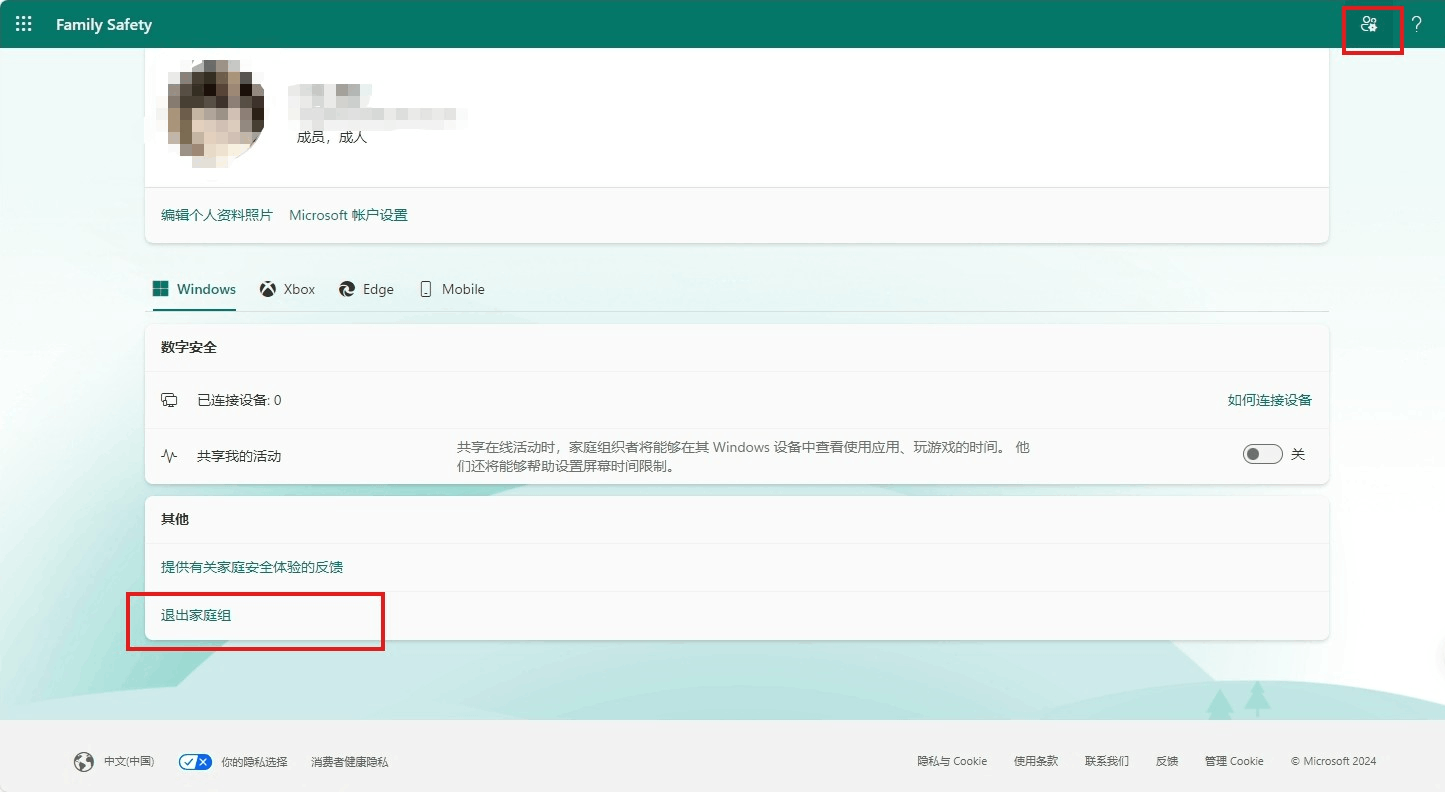
Task: Open Microsoft 帐户设置 link
Action: pos(348,215)
